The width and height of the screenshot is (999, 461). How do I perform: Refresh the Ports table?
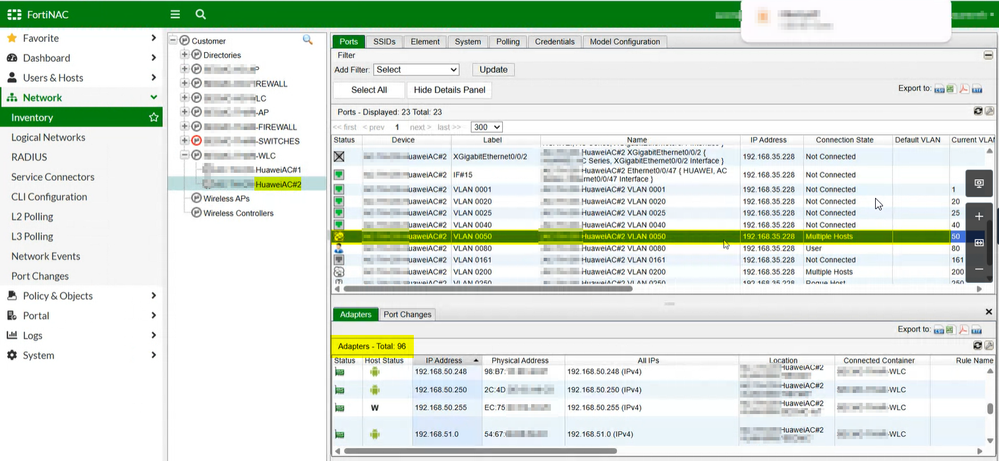click(x=978, y=112)
